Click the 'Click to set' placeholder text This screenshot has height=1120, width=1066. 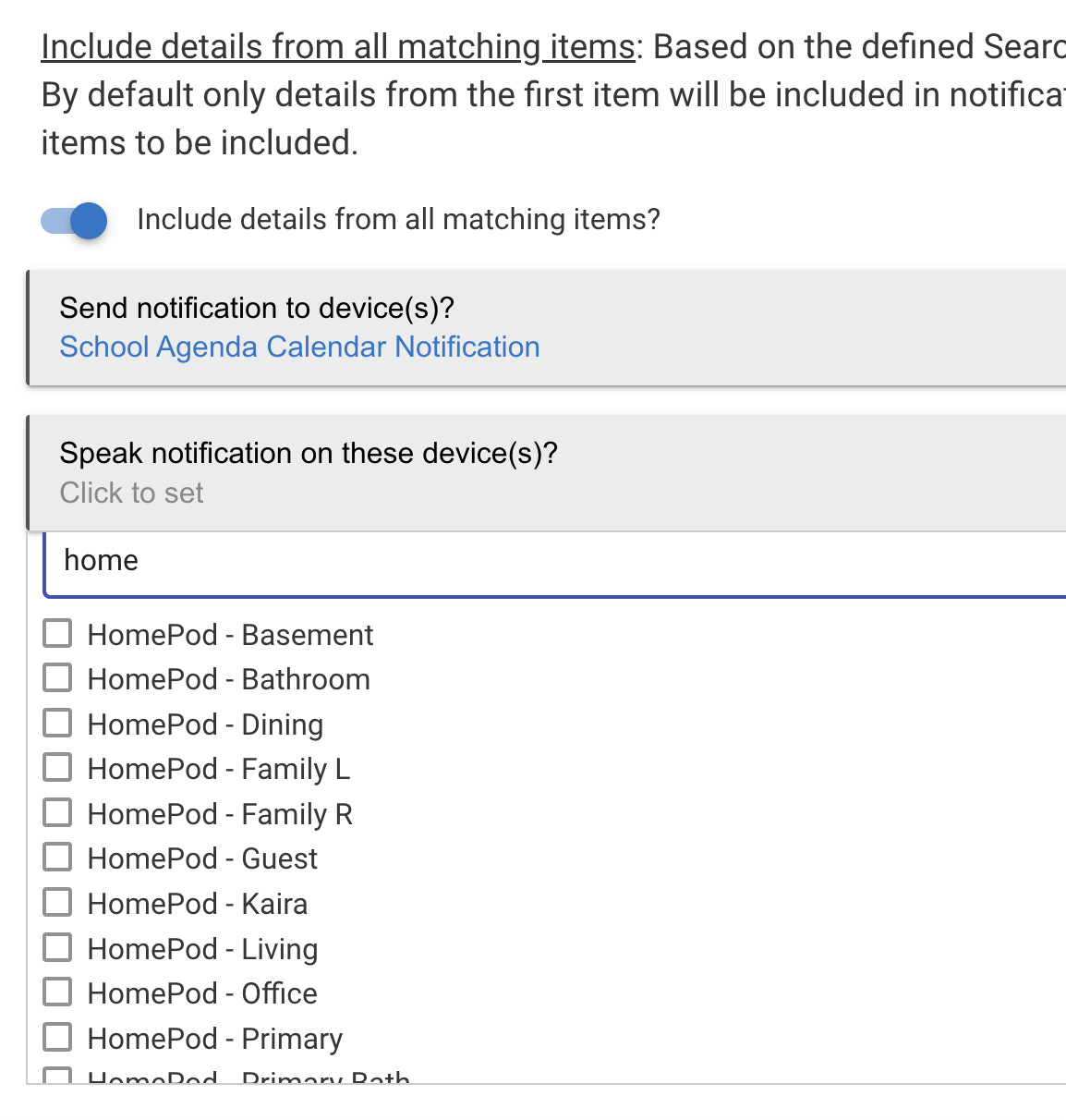point(131,493)
